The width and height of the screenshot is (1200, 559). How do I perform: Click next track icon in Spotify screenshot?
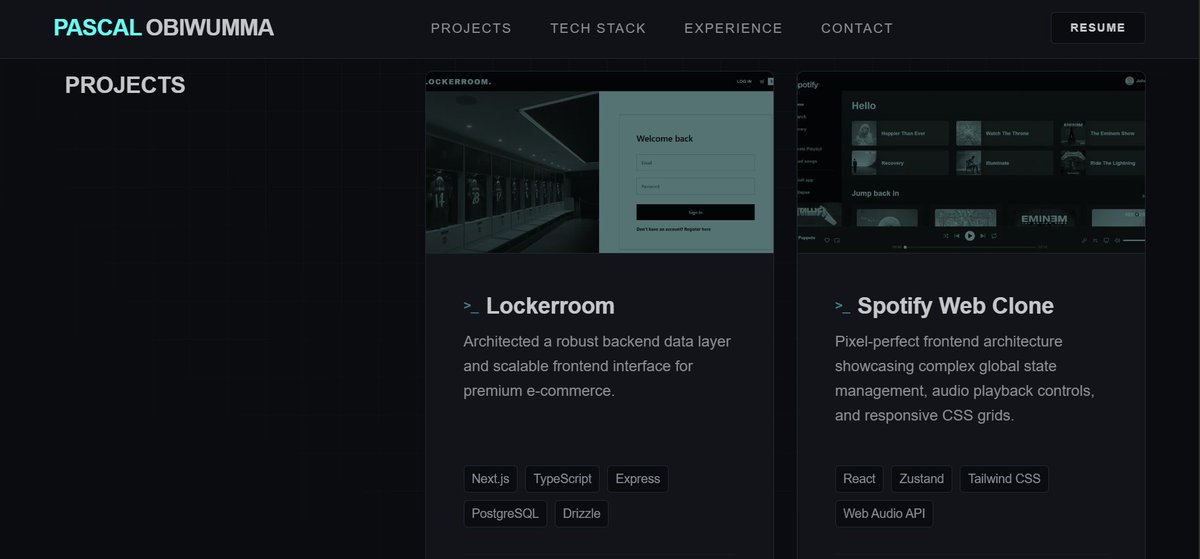click(983, 236)
